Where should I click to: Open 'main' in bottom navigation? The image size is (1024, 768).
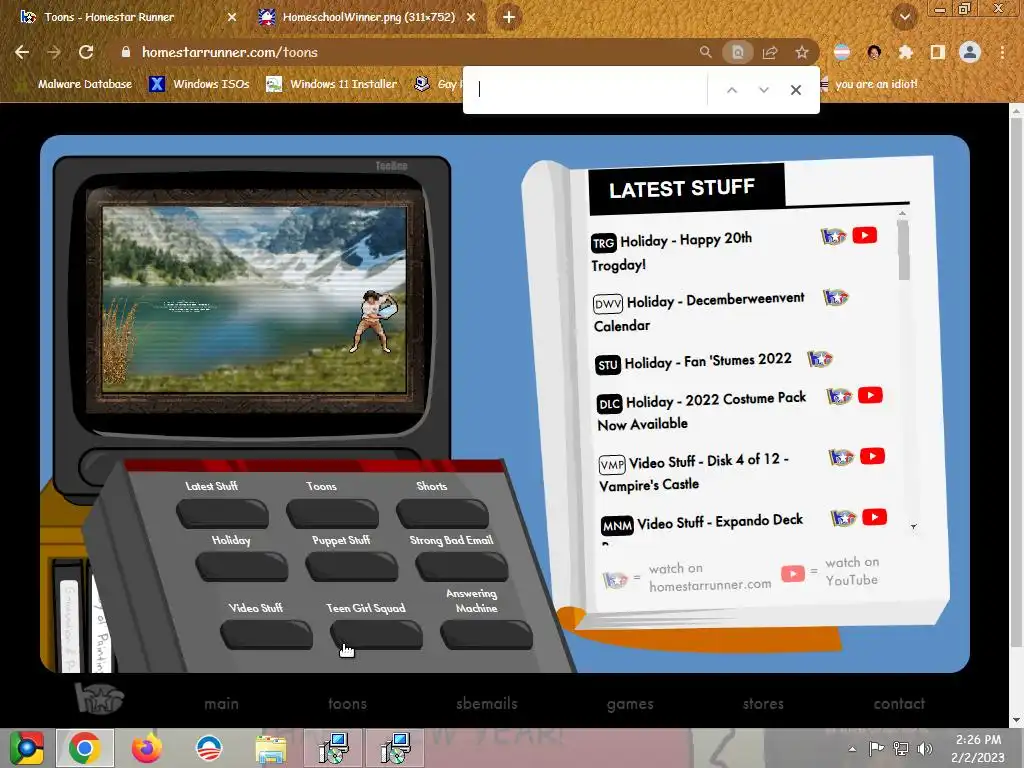(221, 703)
